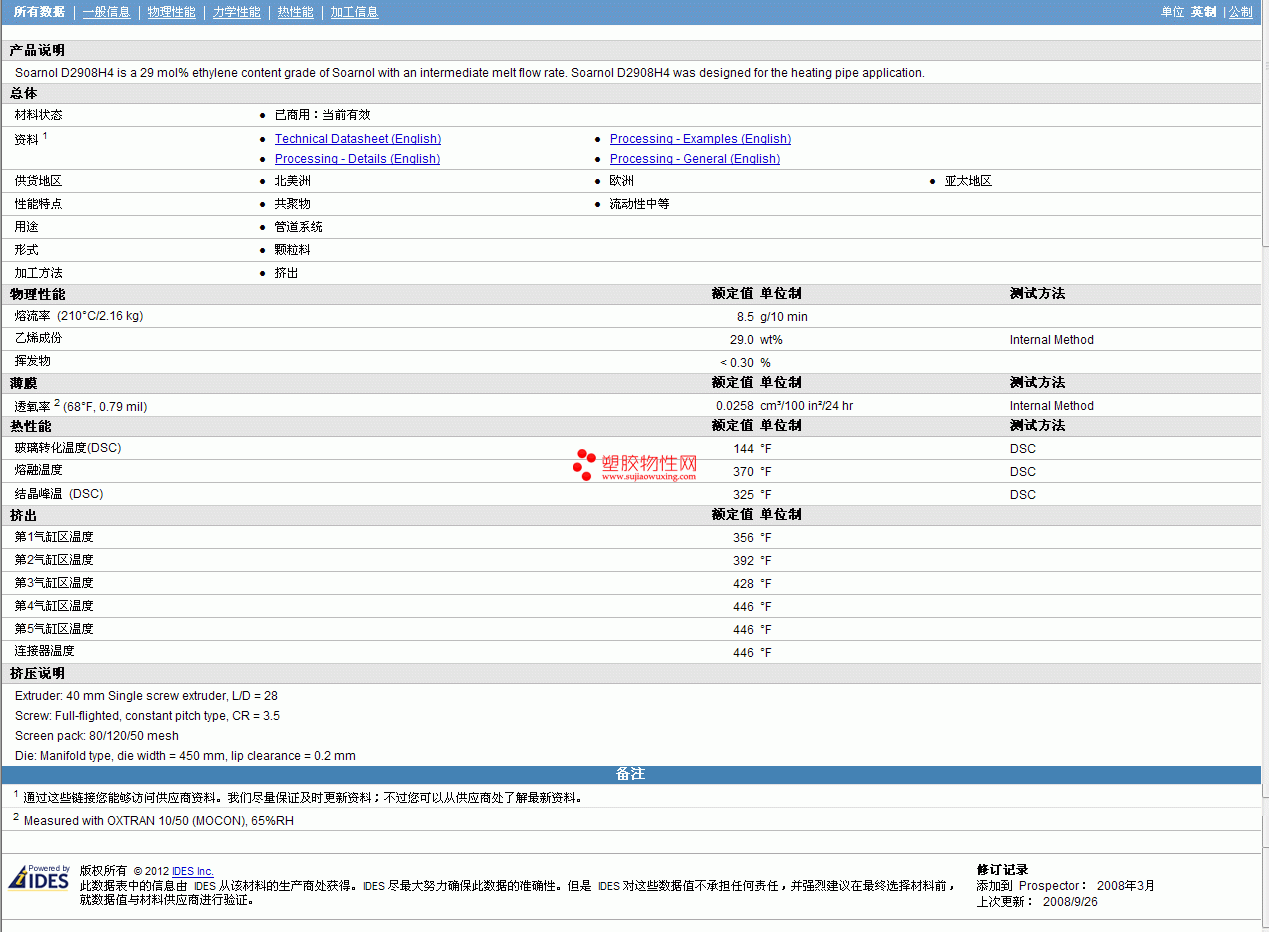Click cylinder zone 2 temperature 392
The image size is (1269, 932).
pos(743,561)
